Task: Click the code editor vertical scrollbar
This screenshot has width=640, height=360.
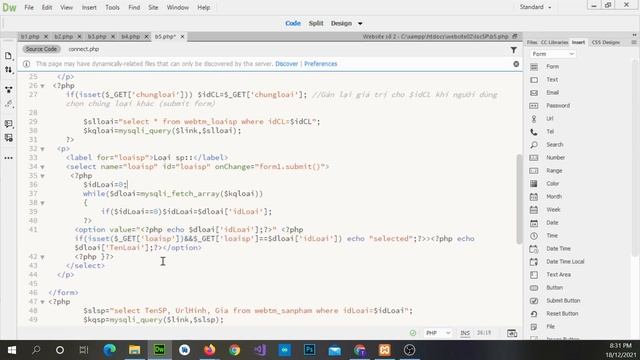Action: coord(519,199)
